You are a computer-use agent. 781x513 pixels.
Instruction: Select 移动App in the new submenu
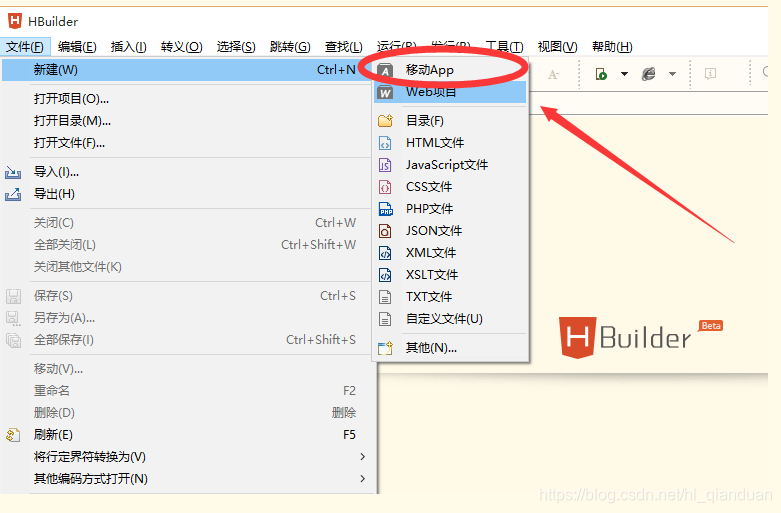(x=450, y=70)
